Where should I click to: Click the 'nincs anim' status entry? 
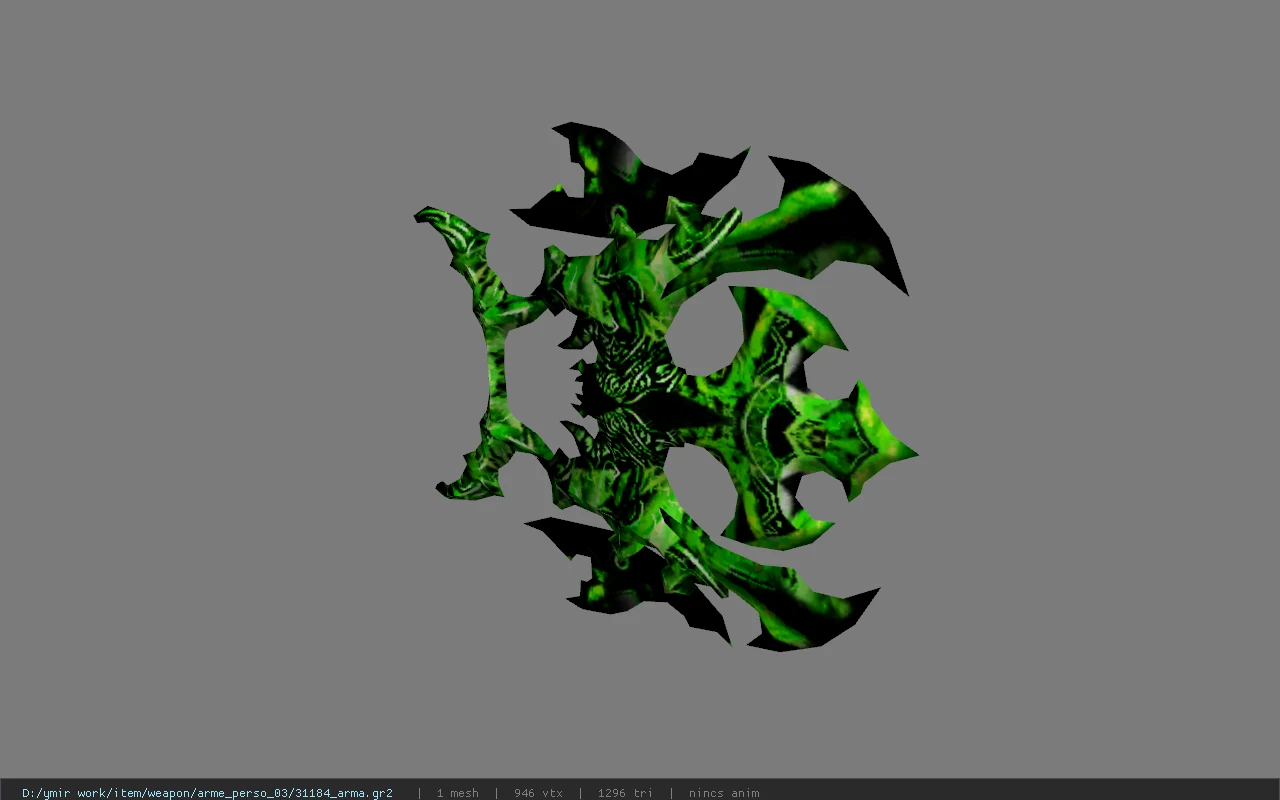tap(724, 793)
